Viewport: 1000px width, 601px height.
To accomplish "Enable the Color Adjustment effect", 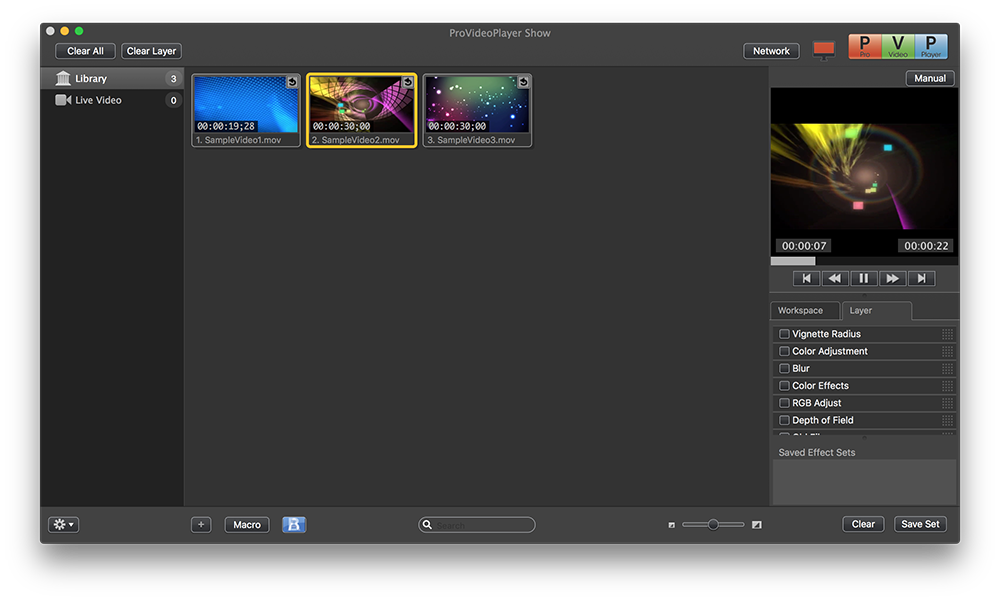I will coord(784,351).
